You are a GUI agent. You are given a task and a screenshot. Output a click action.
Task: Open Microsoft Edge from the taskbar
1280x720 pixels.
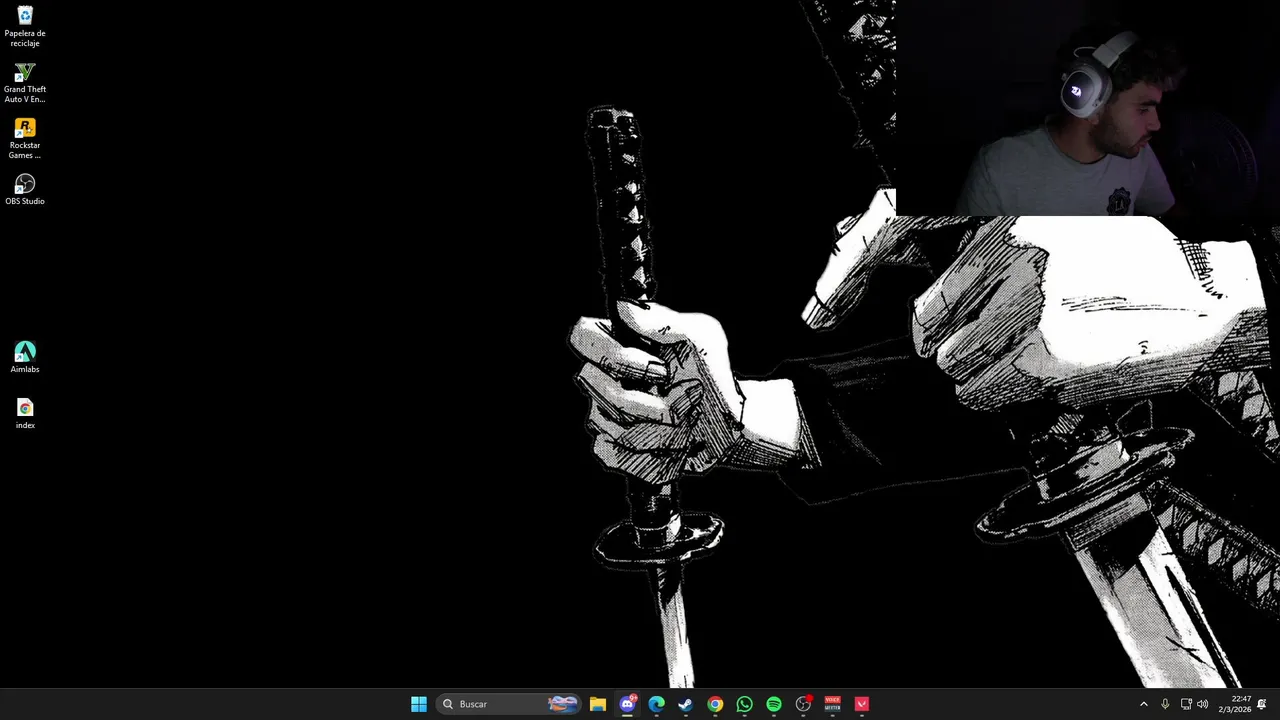click(656, 704)
